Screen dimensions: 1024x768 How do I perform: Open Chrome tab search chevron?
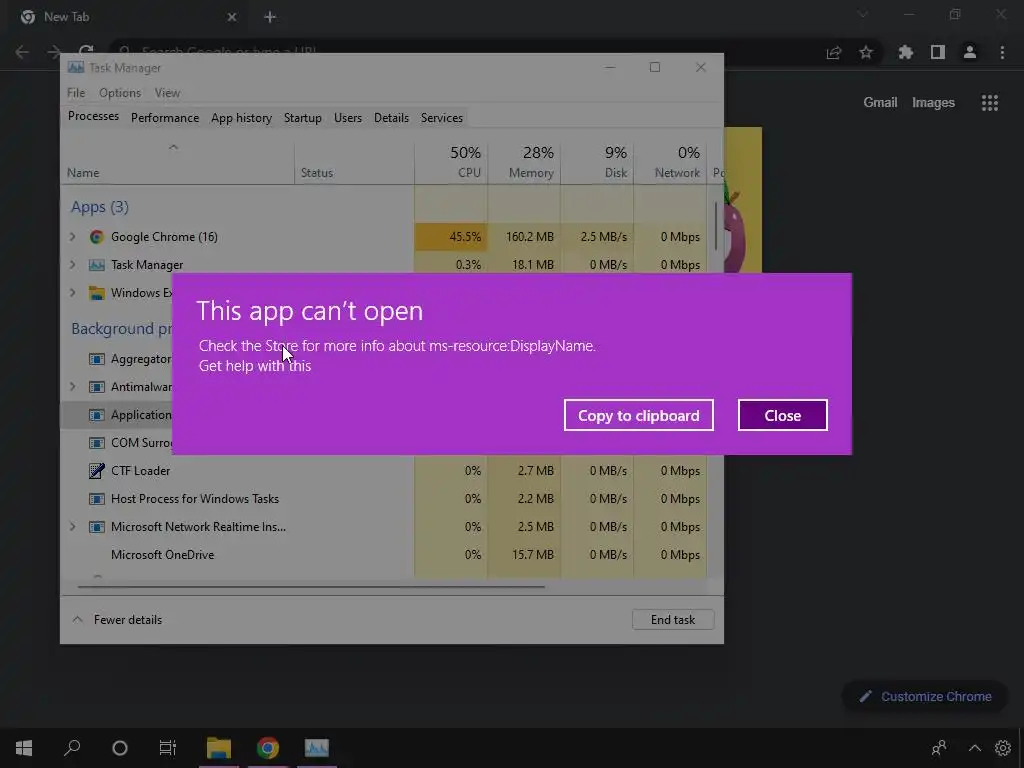(x=863, y=14)
